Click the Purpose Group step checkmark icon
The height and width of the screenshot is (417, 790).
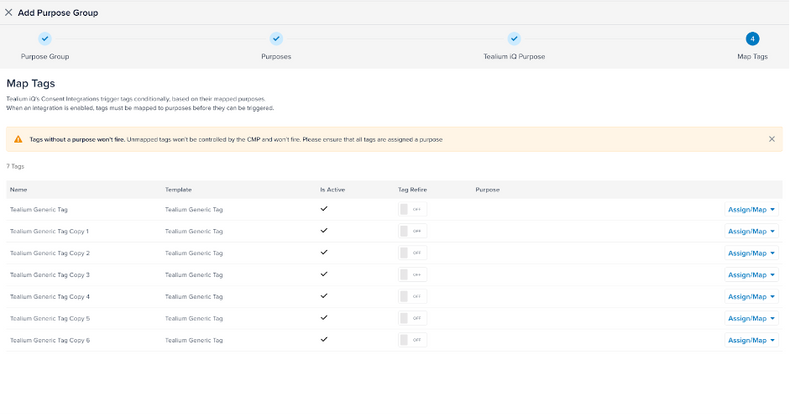pyautogui.click(x=45, y=39)
